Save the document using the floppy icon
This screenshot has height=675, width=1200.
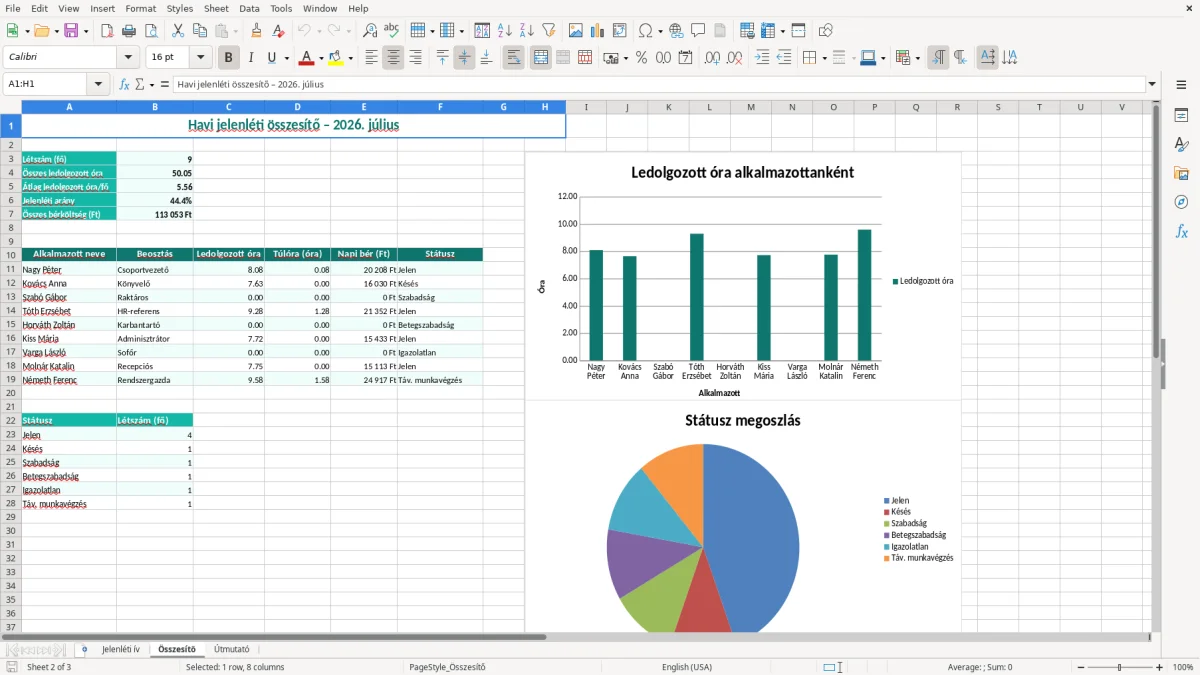click(70, 31)
